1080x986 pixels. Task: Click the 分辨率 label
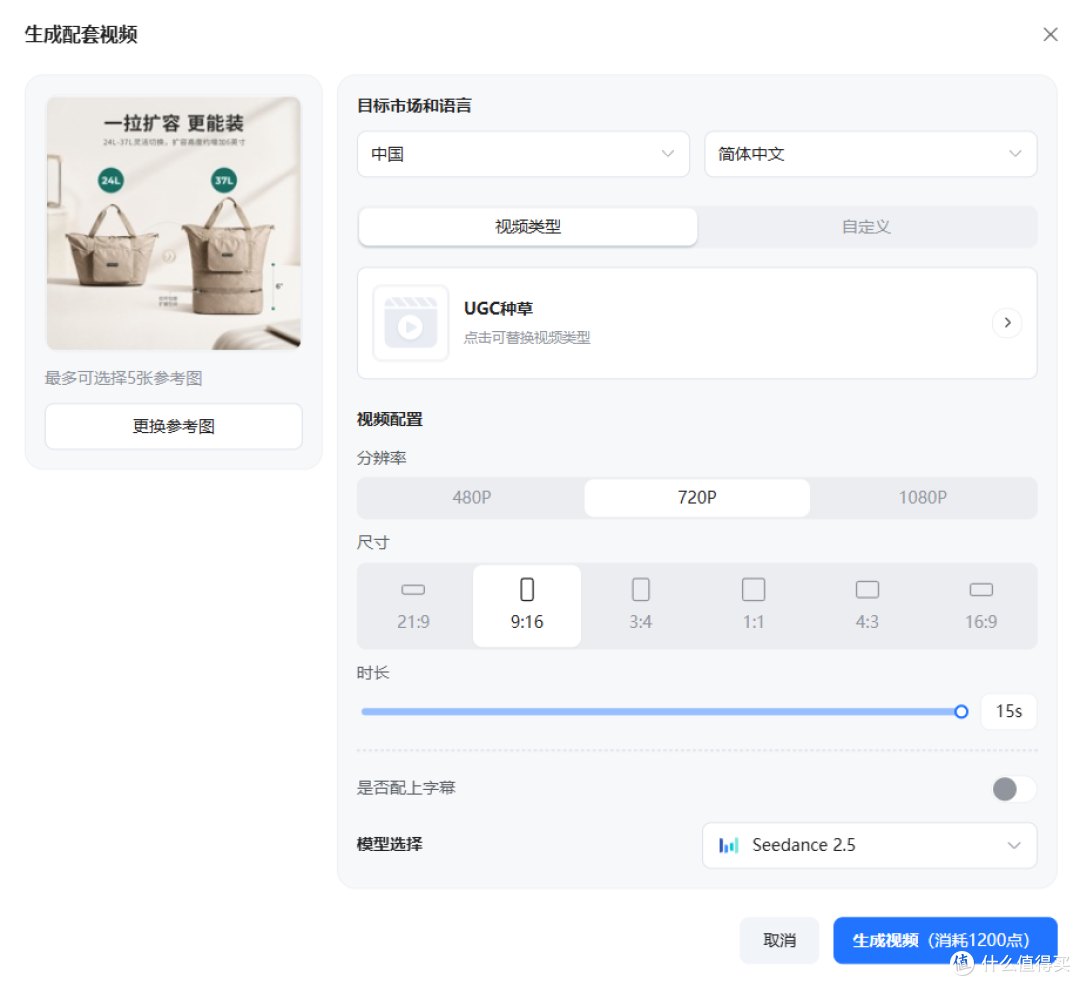(x=382, y=458)
